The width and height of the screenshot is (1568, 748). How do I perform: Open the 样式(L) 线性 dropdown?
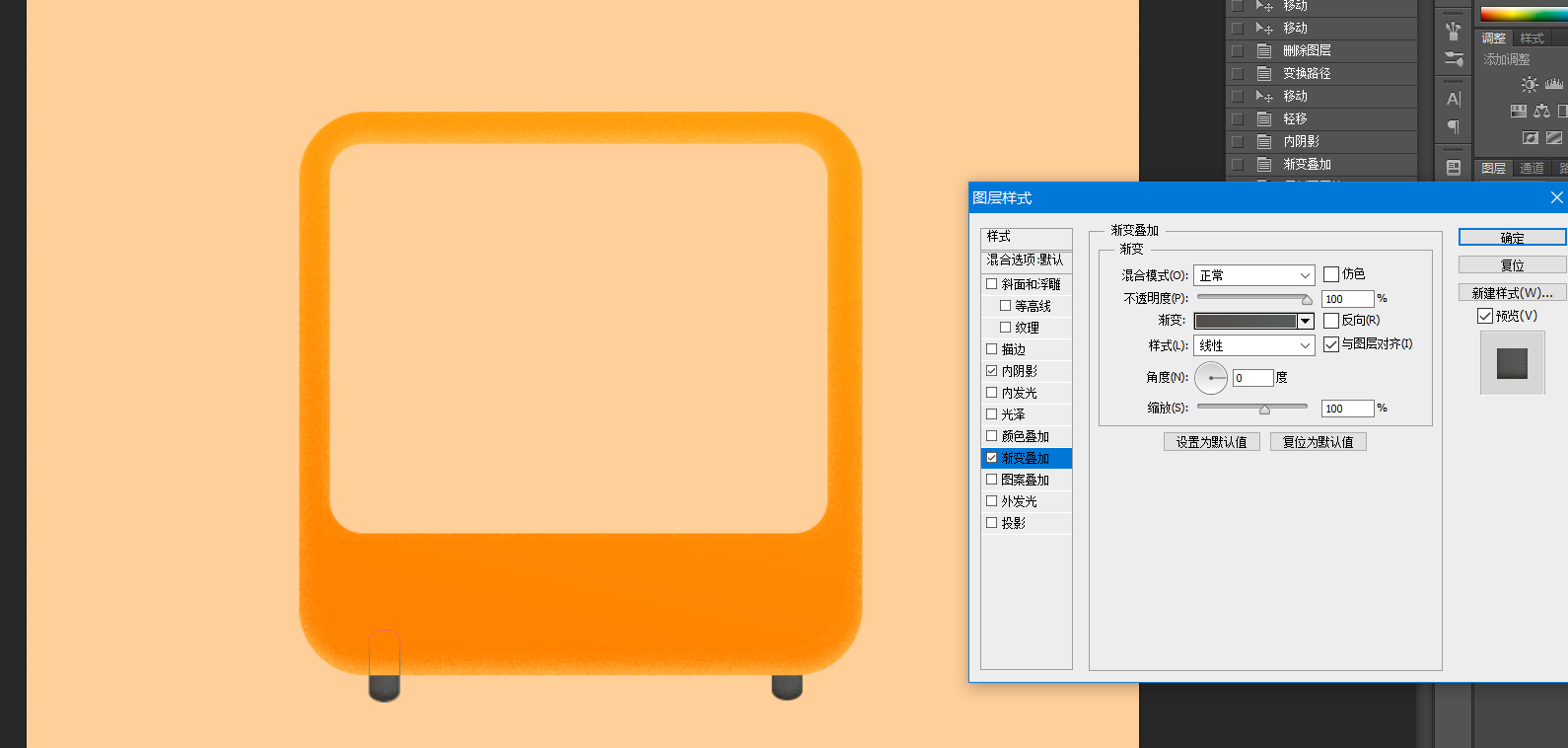coord(1253,345)
